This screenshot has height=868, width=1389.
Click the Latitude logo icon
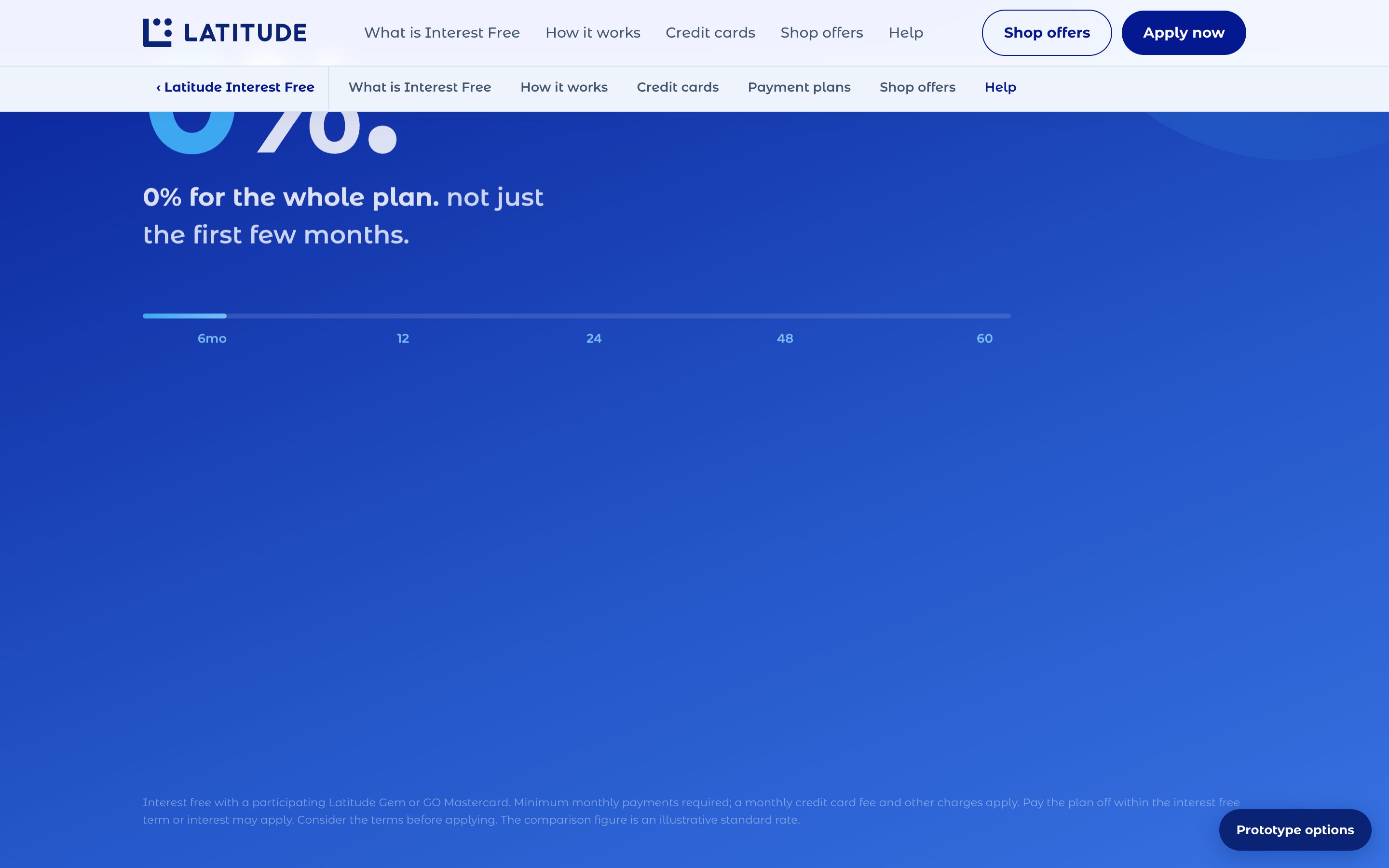click(157, 33)
